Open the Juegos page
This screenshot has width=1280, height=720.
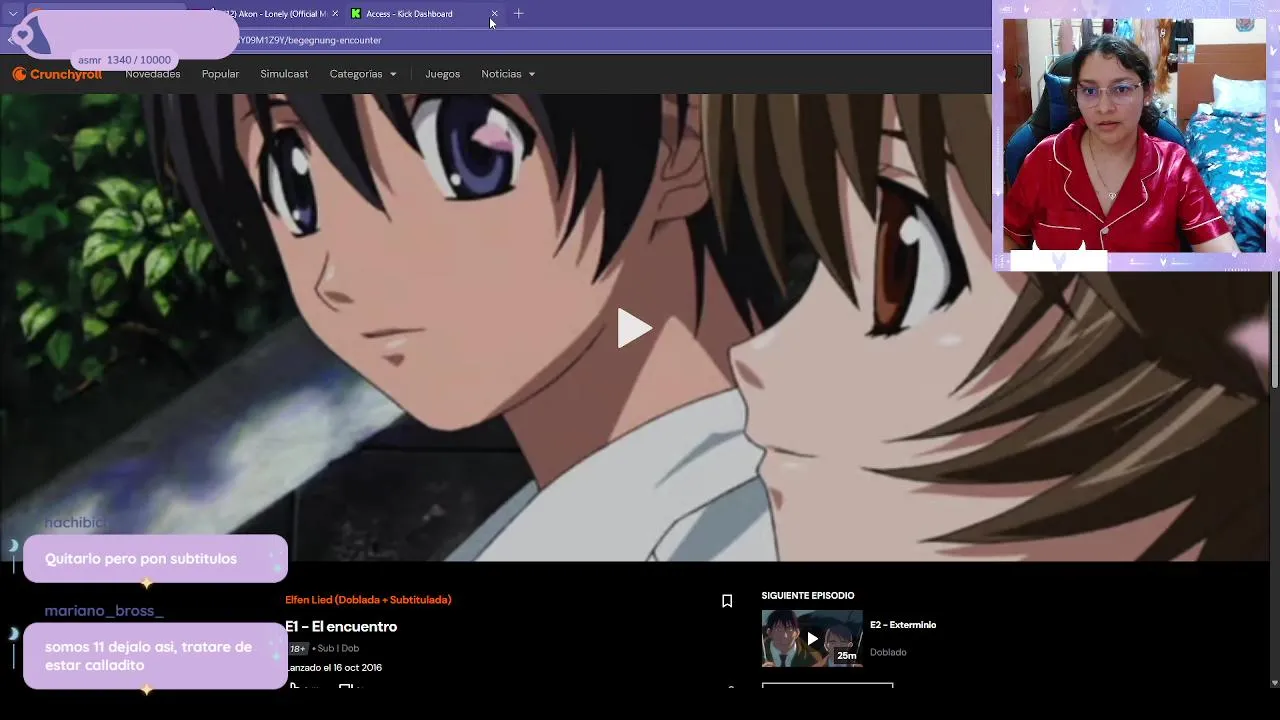[442, 74]
